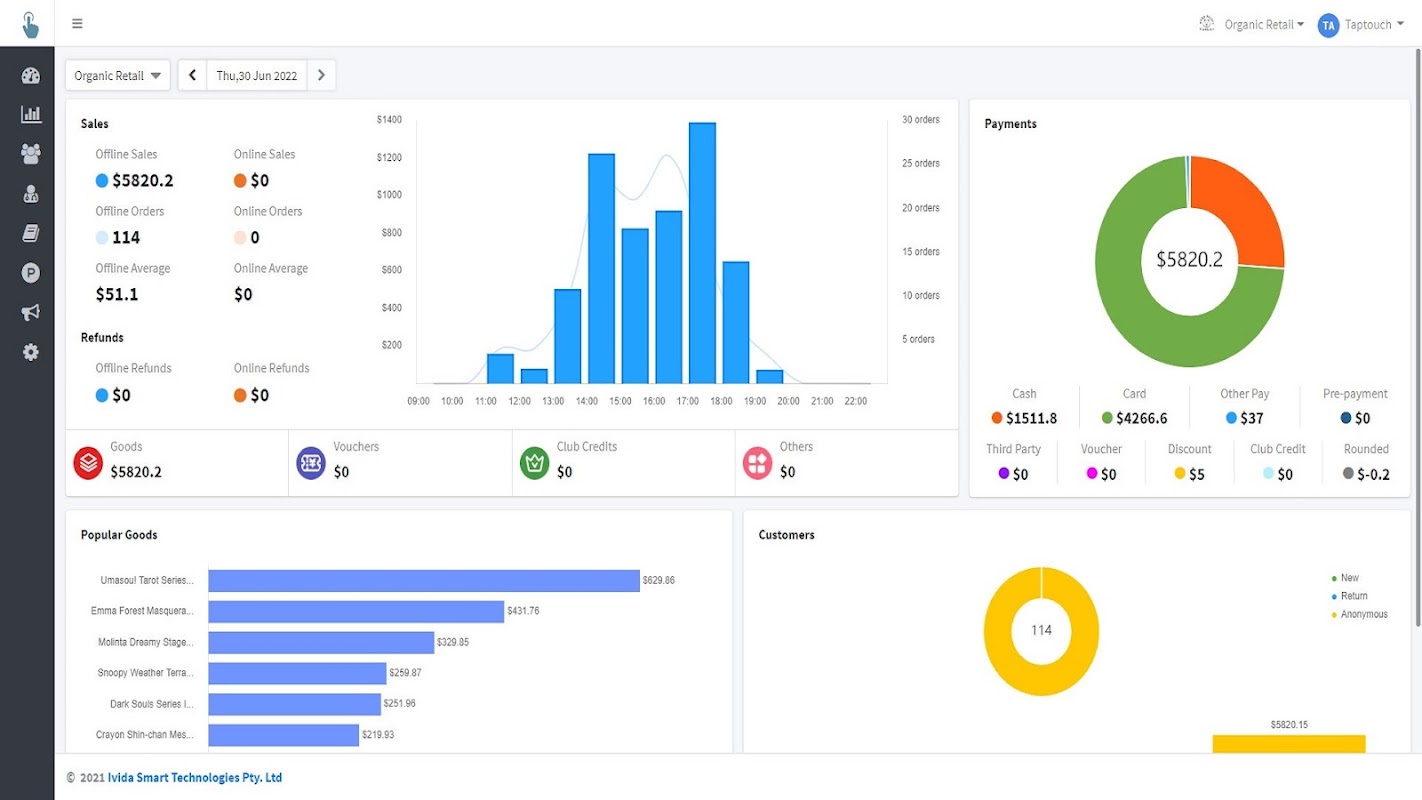The width and height of the screenshot is (1422, 800).
Task: Open the staff user icon in sidebar
Action: (30, 194)
